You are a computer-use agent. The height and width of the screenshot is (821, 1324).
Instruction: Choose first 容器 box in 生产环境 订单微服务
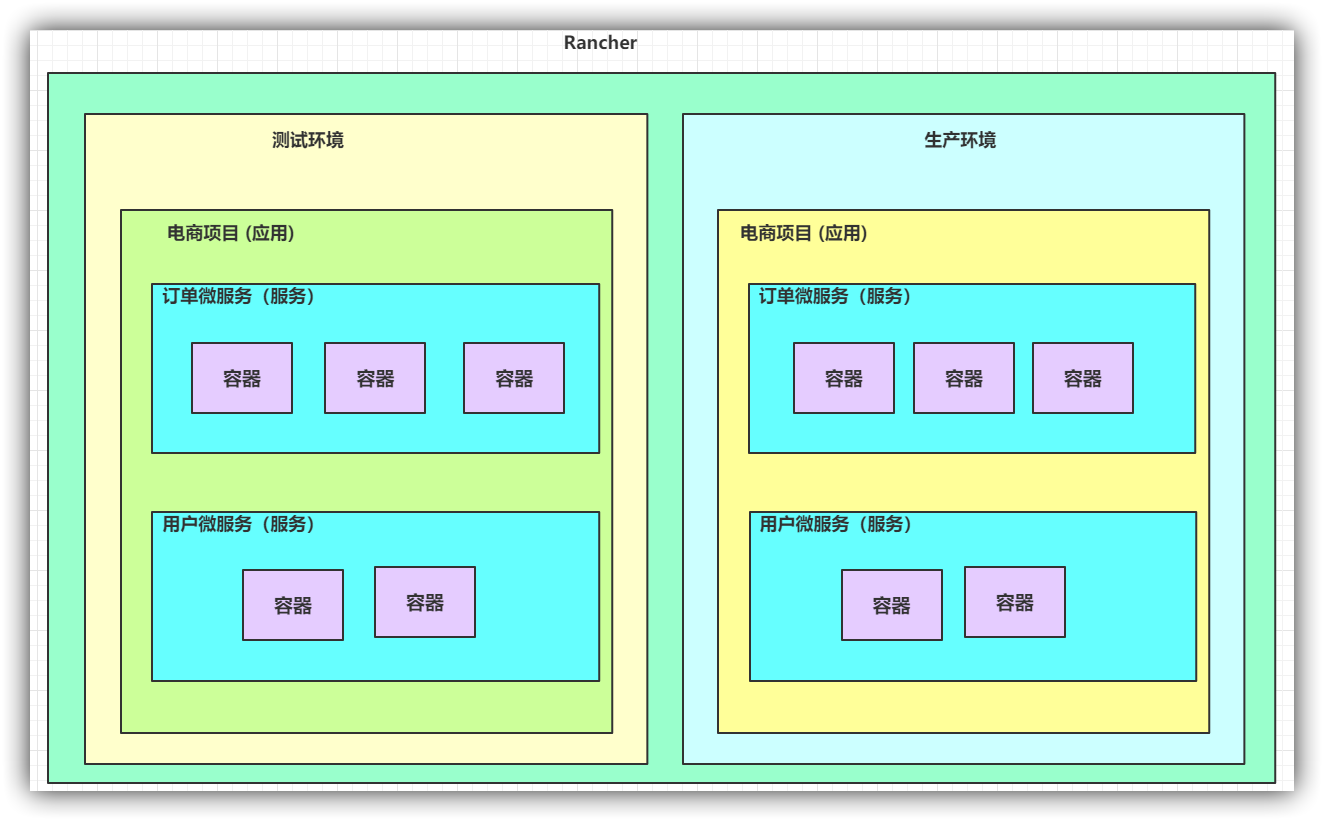click(x=844, y=378)
